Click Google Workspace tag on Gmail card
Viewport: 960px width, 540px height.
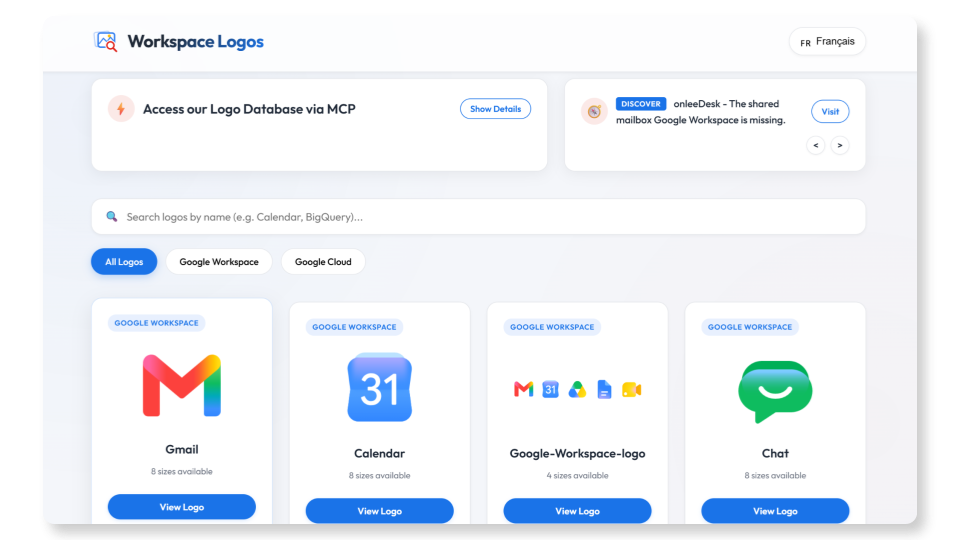tap(157, 323)
